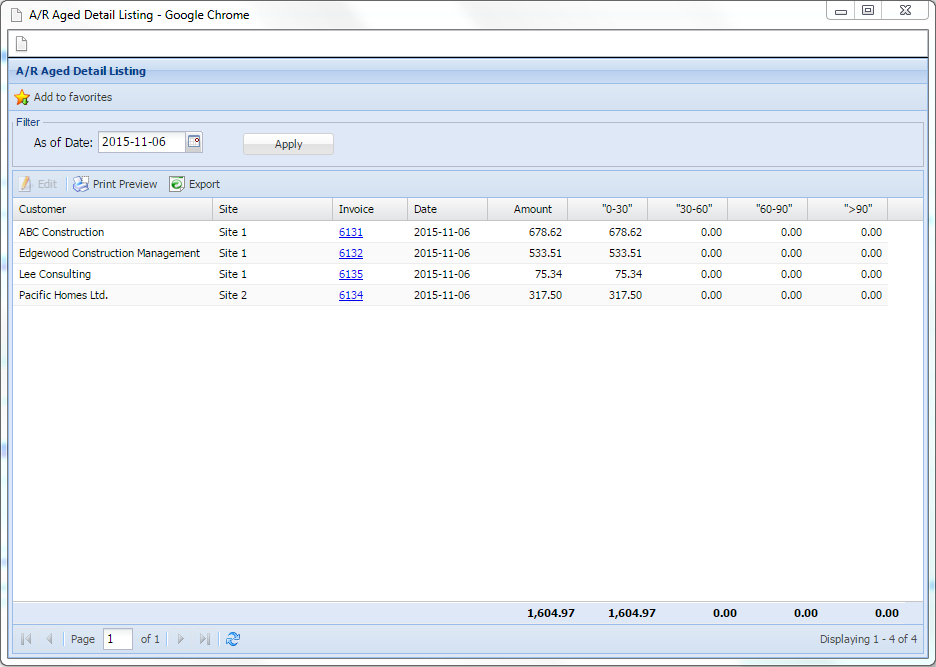Sort by the Amount column header
This screenshot has height=667, width=936.
pyautogui.click(x=527, y=209)
